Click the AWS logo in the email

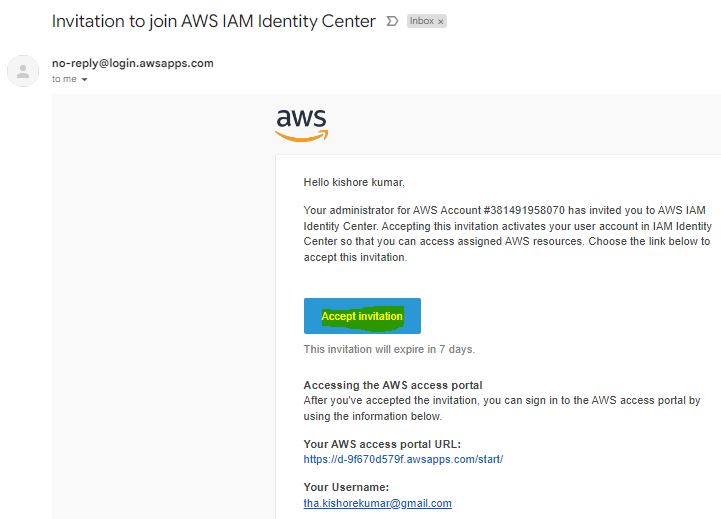coord(301,124)
